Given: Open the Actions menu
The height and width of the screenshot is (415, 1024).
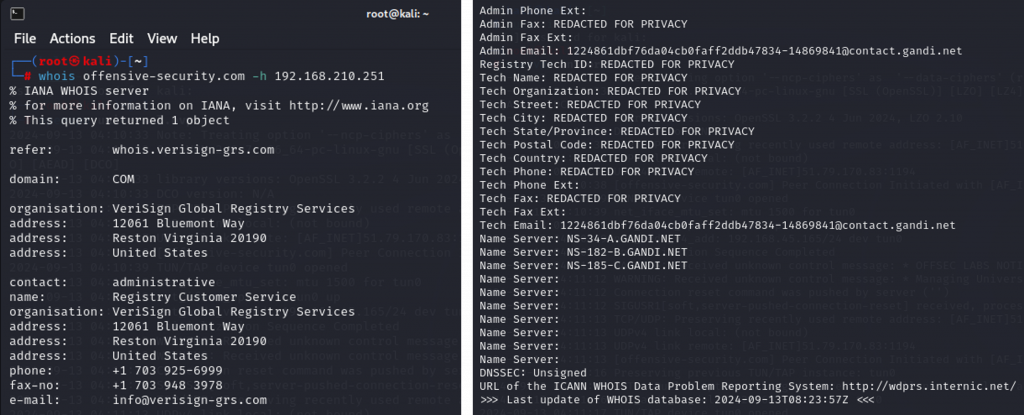Looking at the screenshot, I should 72,39.
